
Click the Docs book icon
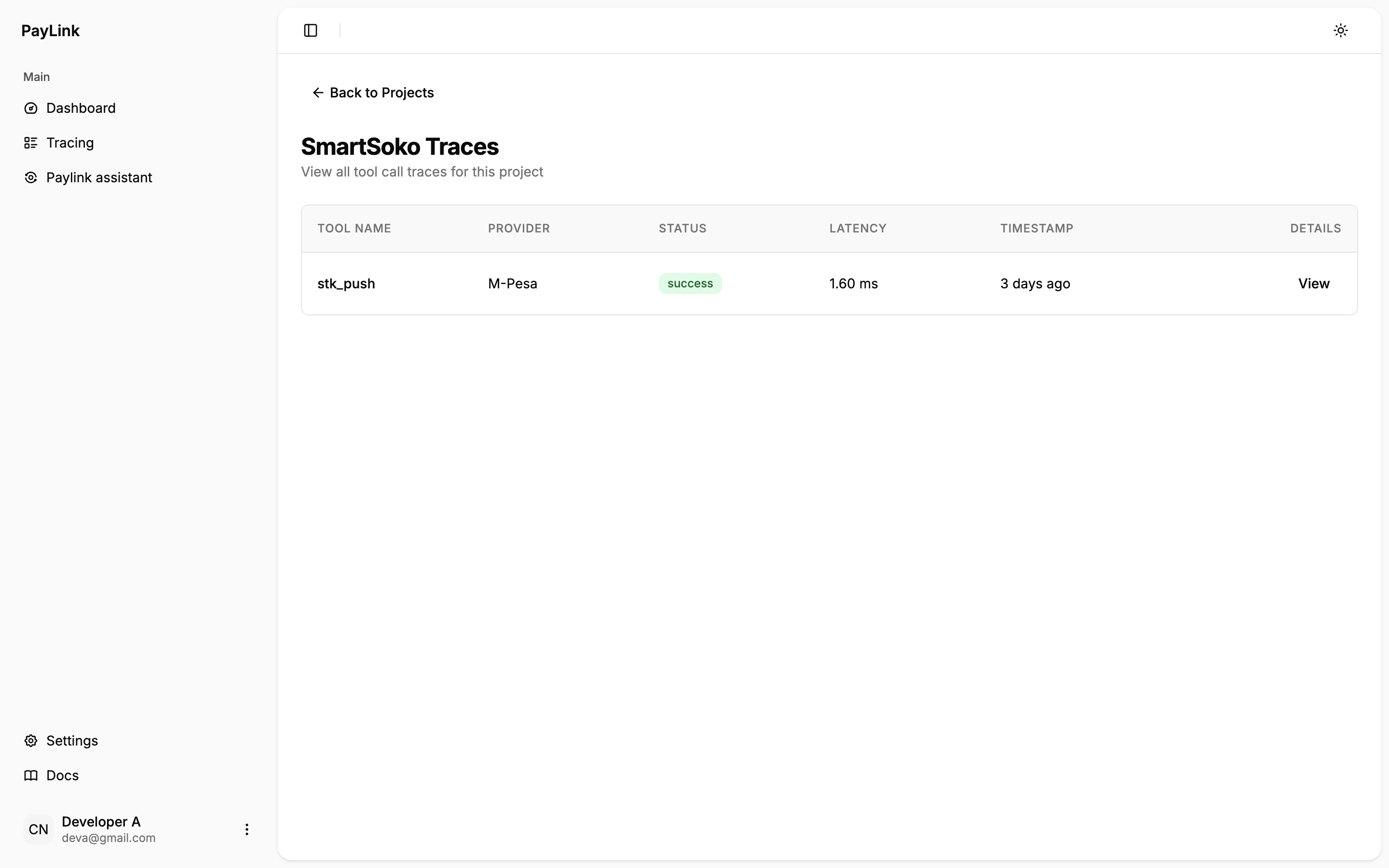31,775
